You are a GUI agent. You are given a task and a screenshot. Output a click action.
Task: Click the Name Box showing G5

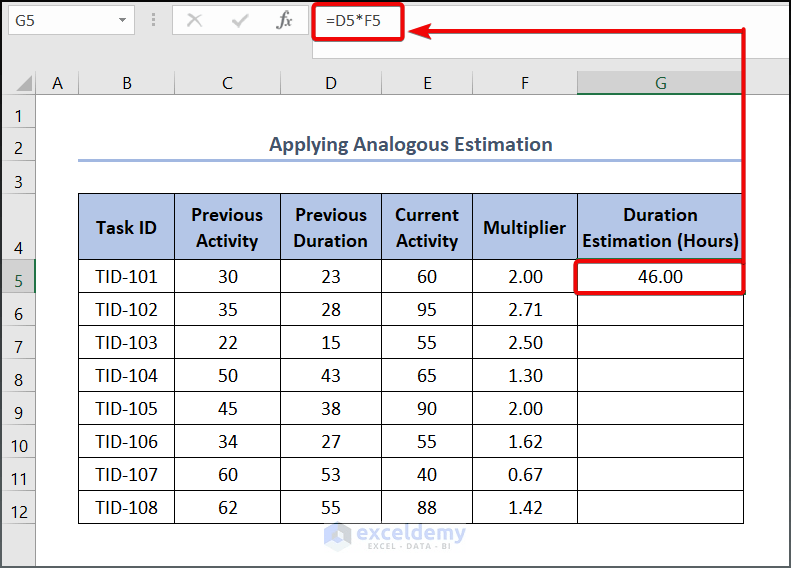click(72, 20)
